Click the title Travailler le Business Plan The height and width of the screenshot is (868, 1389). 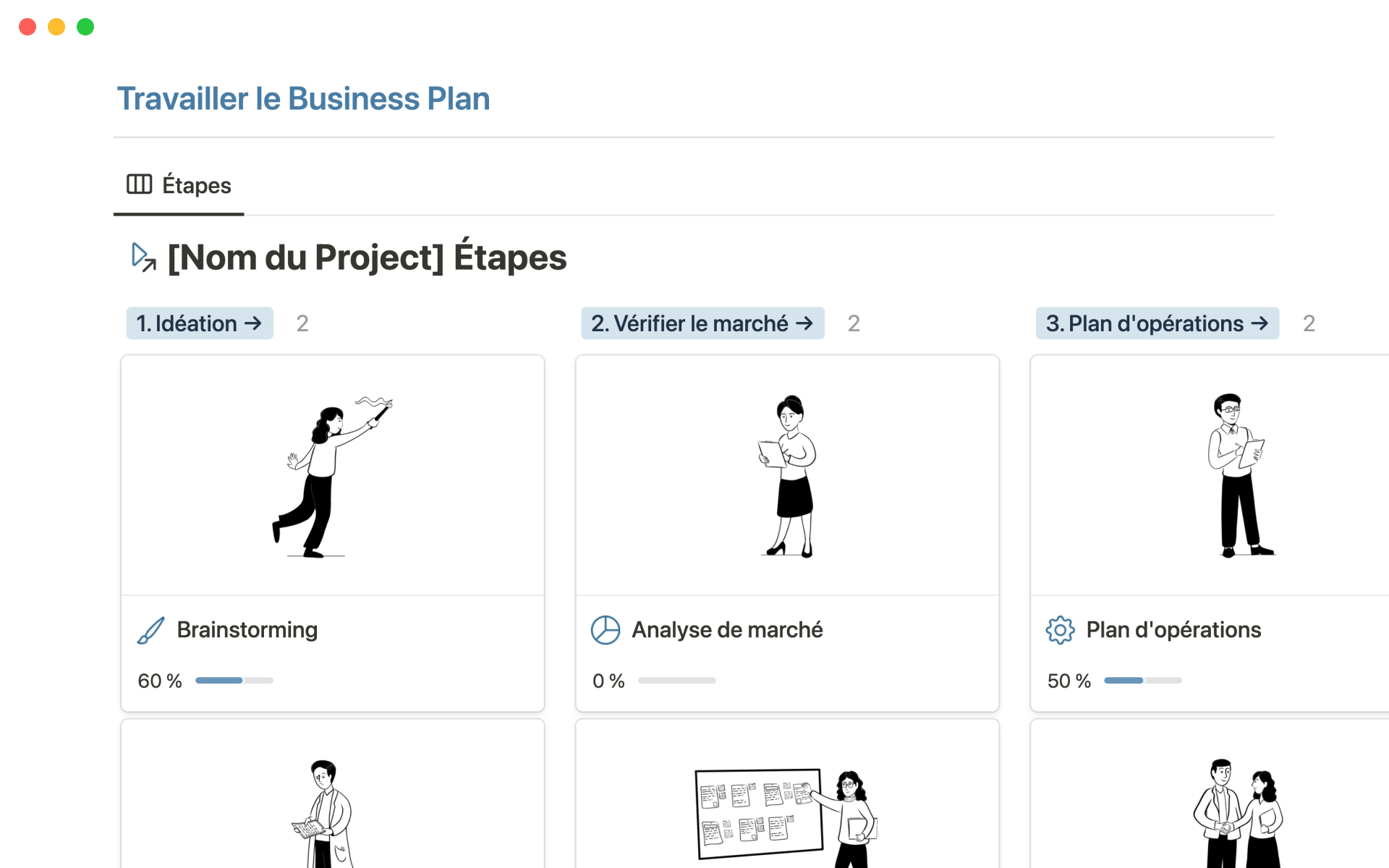click(x=304, y=98)
